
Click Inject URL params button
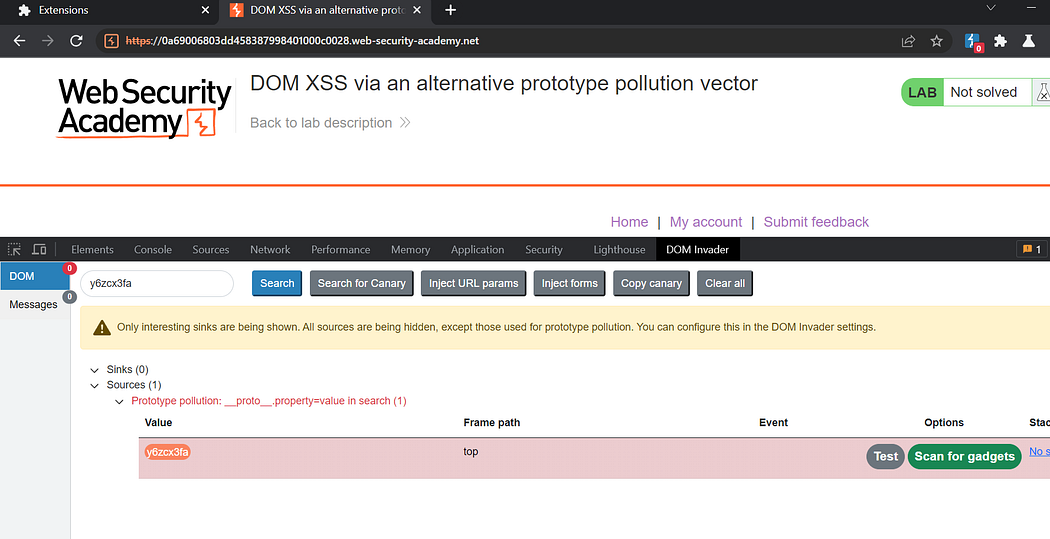pyautogui.click(x=473, y=283)
